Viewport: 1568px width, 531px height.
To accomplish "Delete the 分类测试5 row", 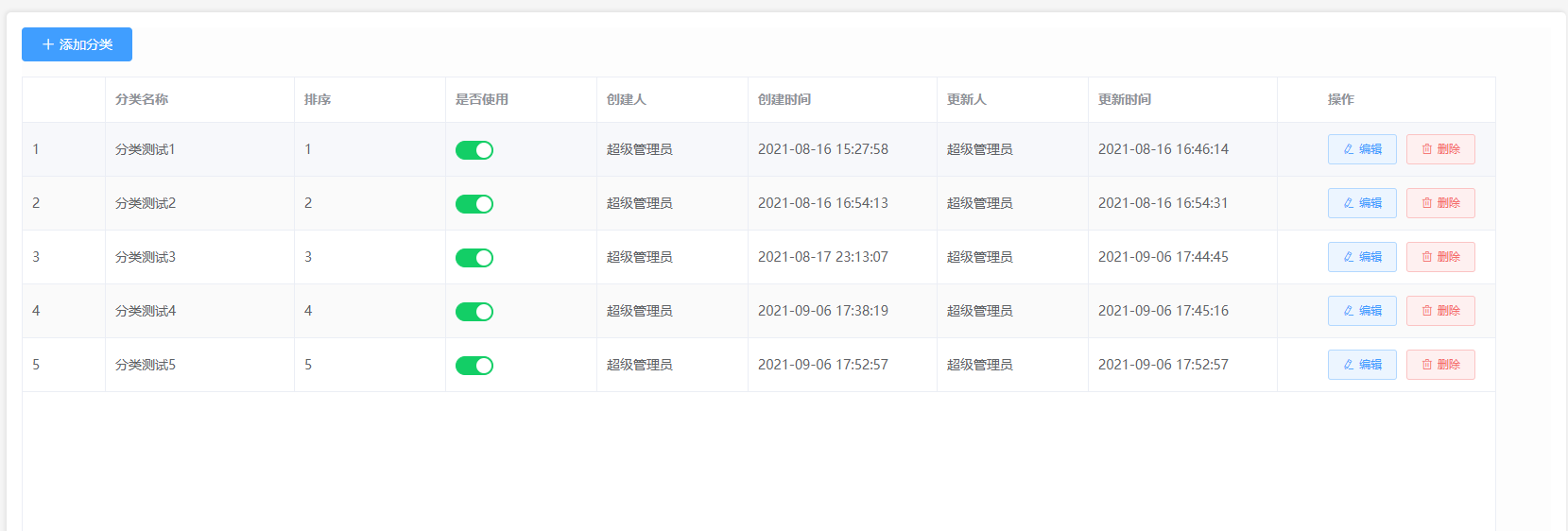I will 1440,365.
